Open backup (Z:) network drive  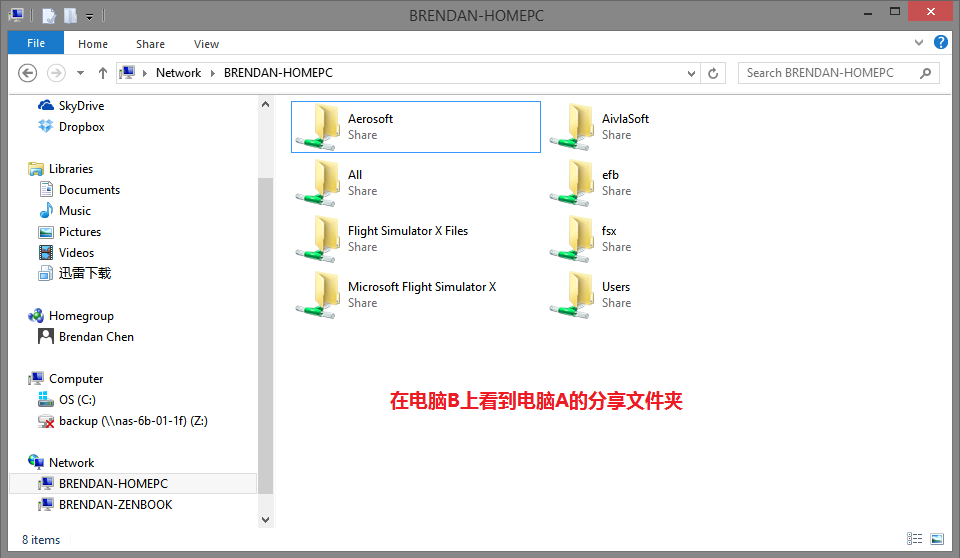(122, 421)
